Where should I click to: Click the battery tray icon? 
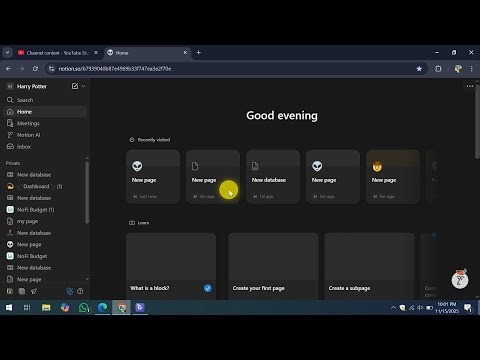430,308
